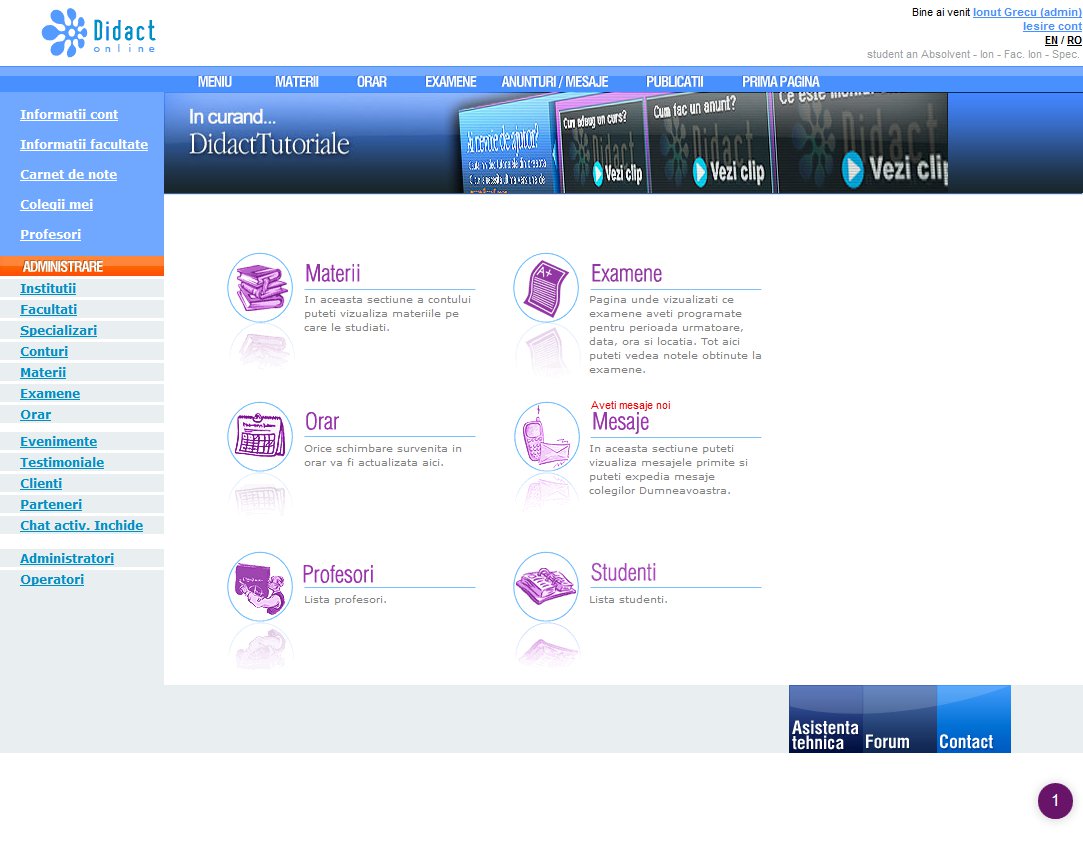Viewport: 1083px width, 851px height.
Task: Open Informatii facultate link
Action: tap(84, 144)
